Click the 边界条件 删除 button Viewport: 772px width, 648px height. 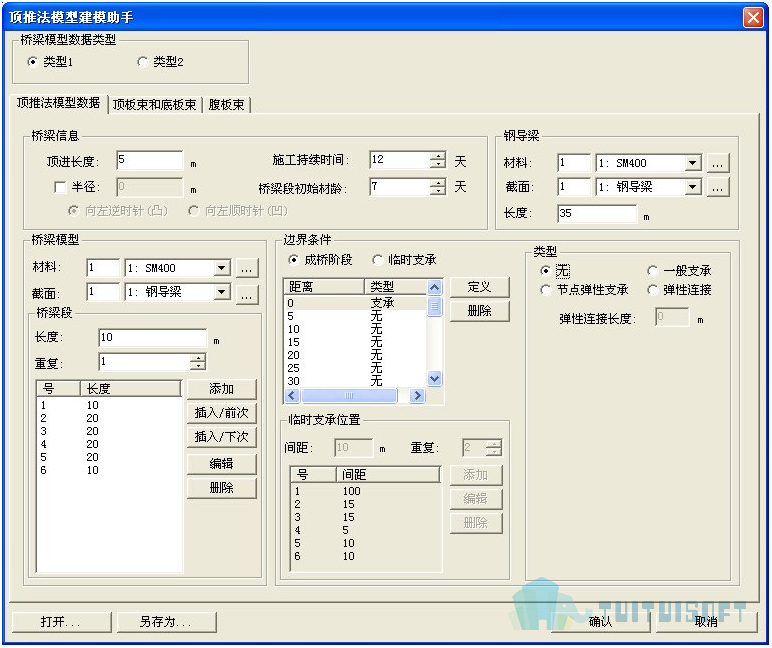[x=480, y=311]
